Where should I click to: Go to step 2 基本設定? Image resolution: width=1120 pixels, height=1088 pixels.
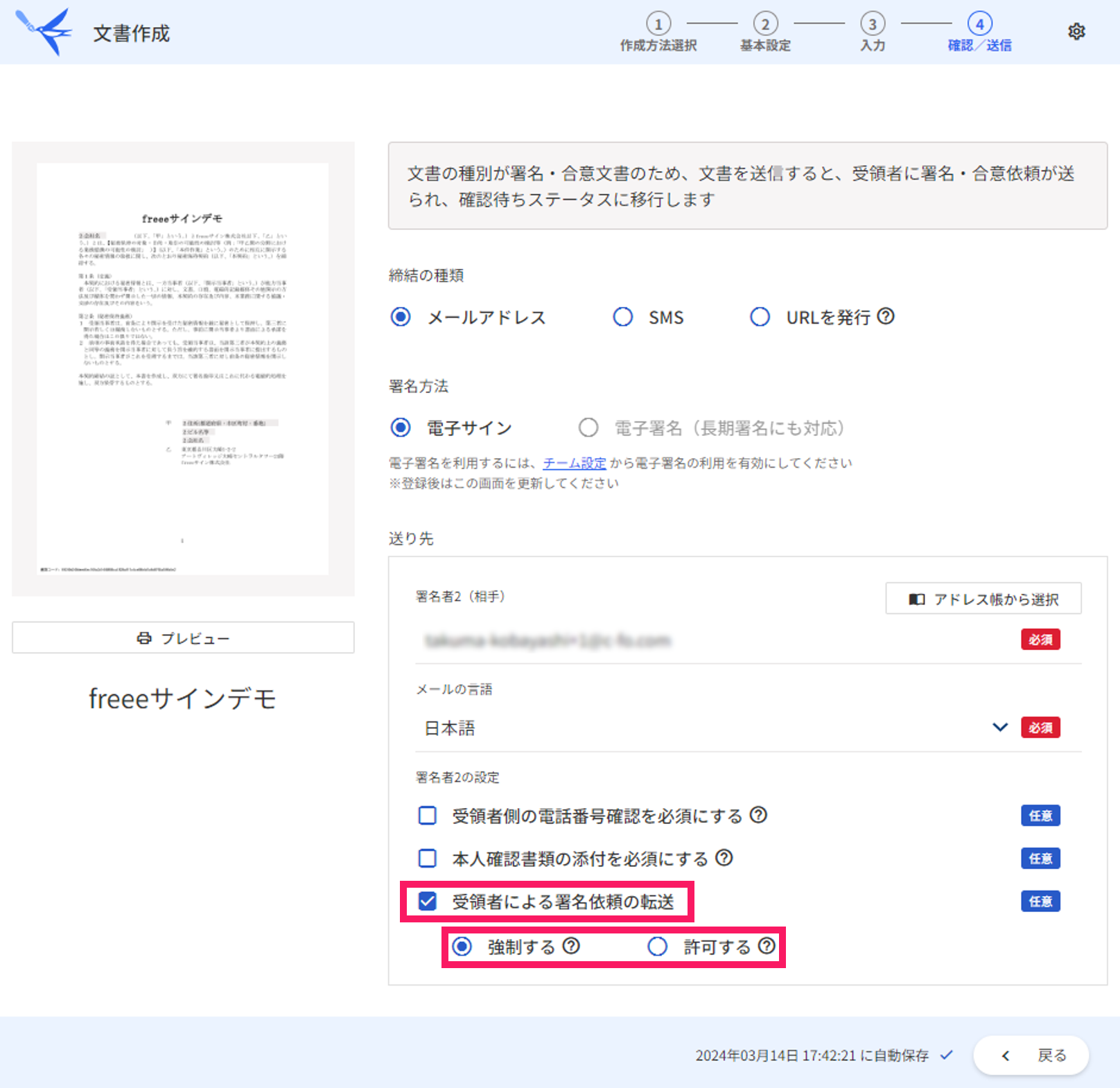pyautogui.click(x=765, y=32)
